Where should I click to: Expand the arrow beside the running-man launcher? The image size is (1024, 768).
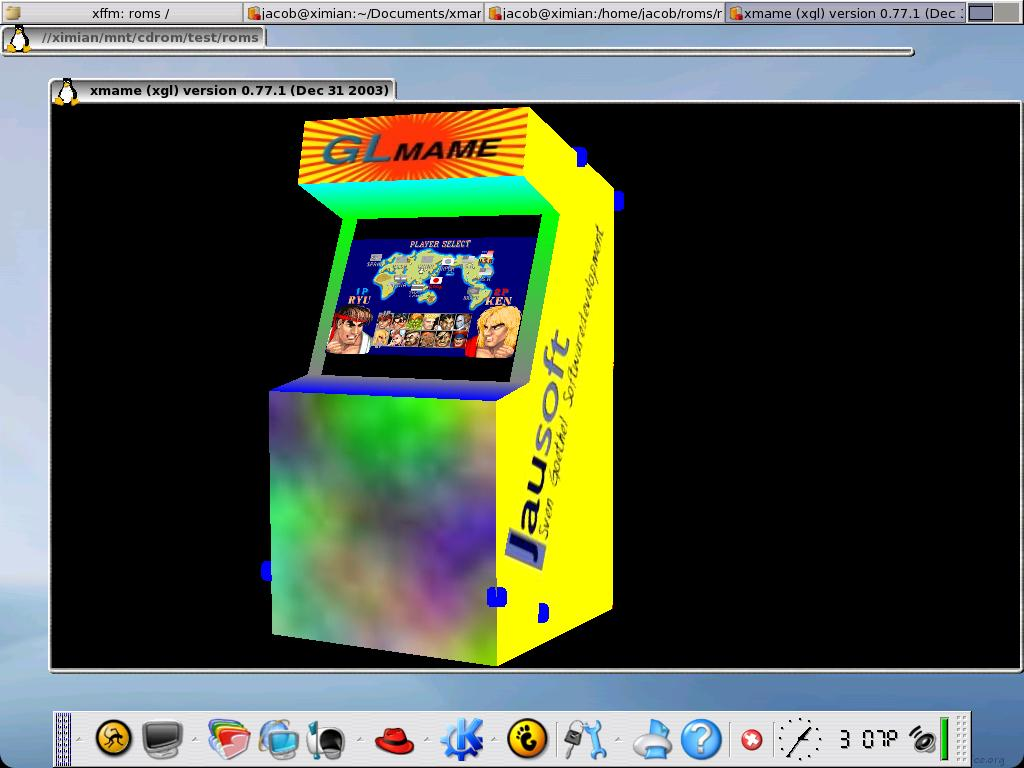point(80,739)
